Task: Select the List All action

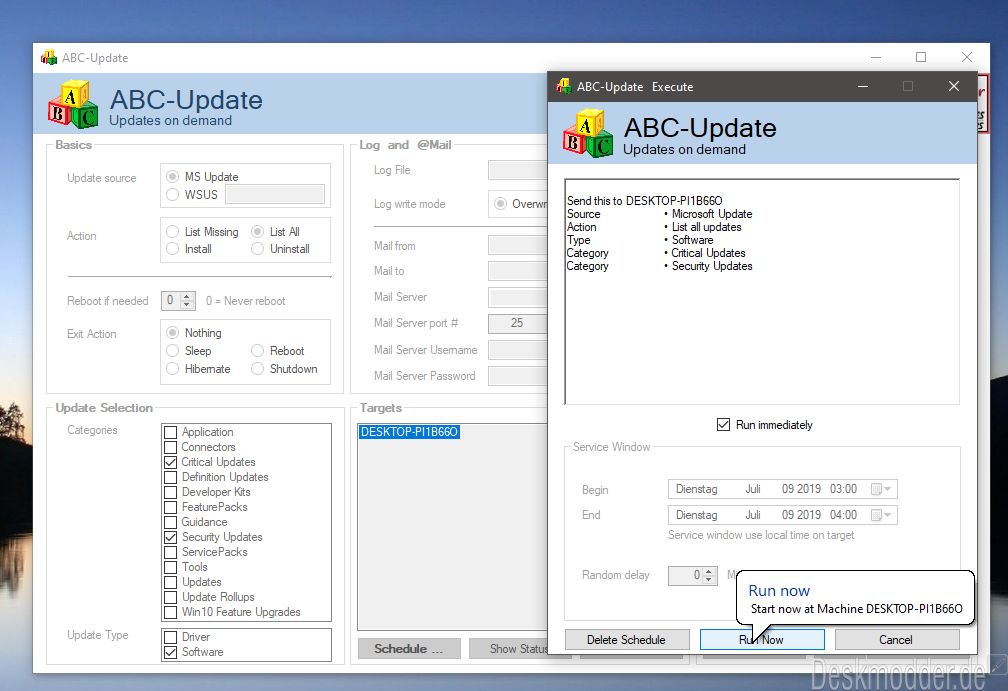Action: pyautogui.click(x=257, y=231)
